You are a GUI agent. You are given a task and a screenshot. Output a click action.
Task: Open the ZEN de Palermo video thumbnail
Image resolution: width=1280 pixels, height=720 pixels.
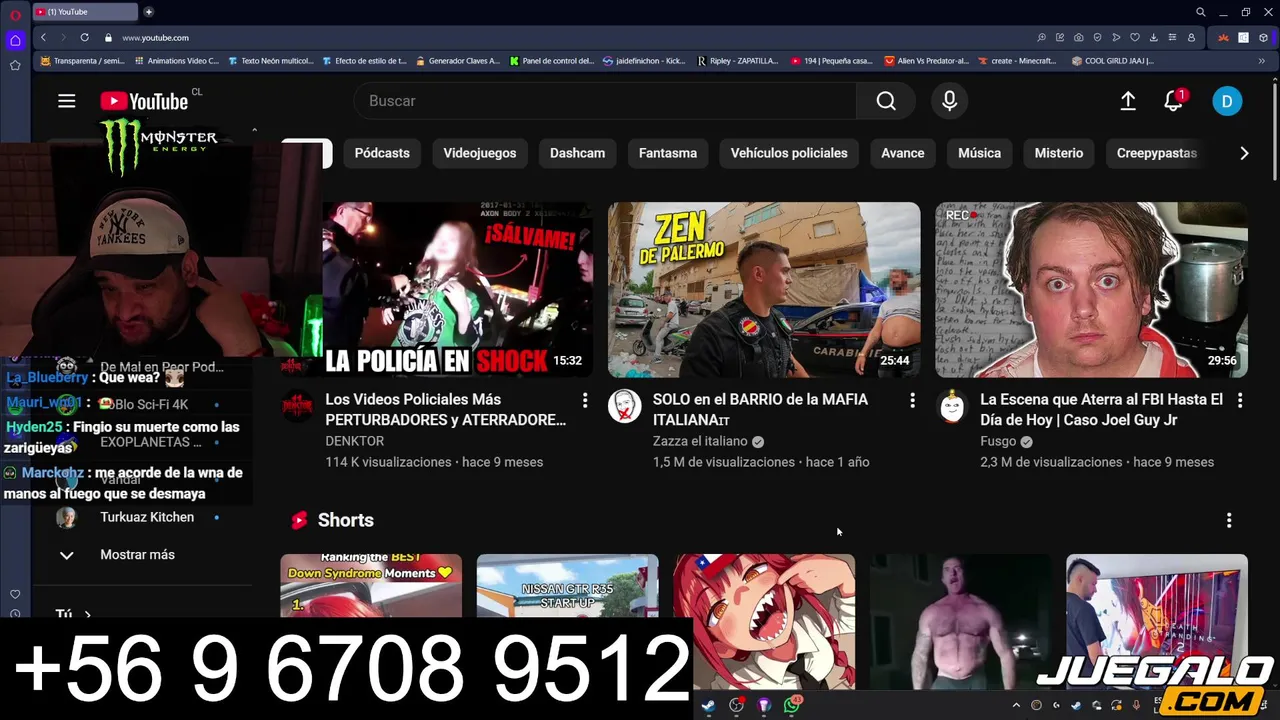[x=764, y=290]
